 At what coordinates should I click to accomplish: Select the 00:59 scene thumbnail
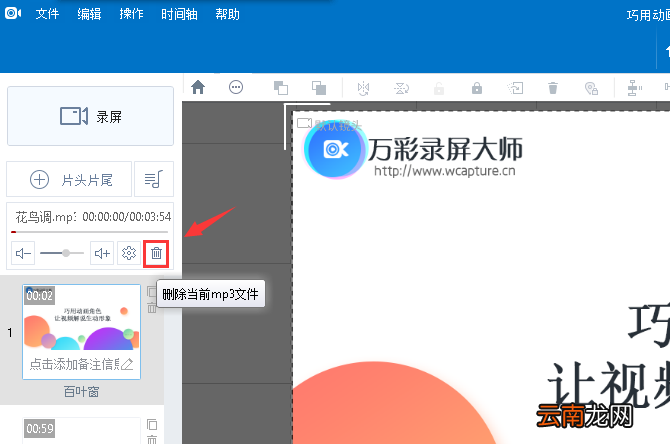click(82, 431)
